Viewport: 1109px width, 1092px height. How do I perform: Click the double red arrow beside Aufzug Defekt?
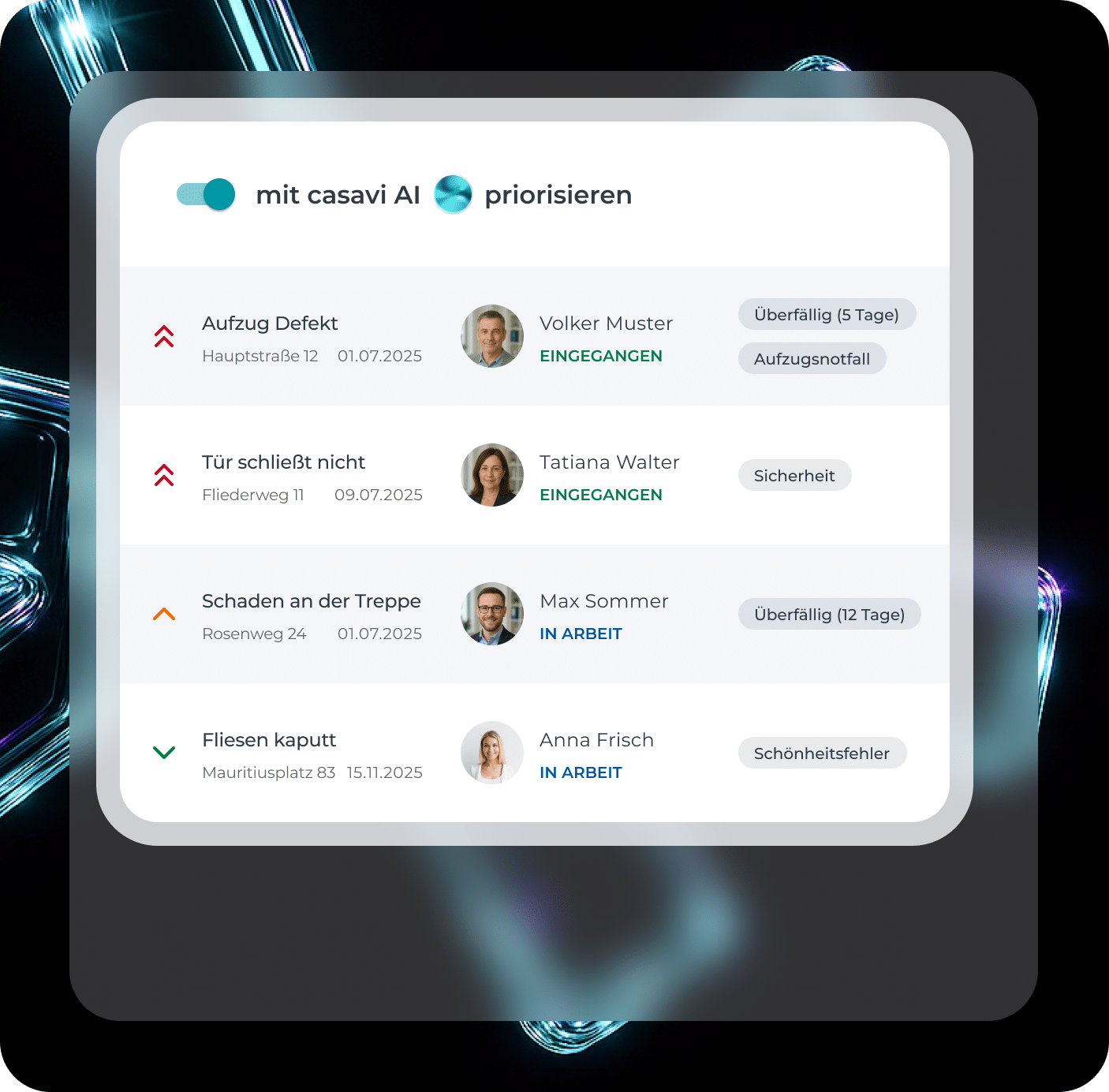pos(164,336)
